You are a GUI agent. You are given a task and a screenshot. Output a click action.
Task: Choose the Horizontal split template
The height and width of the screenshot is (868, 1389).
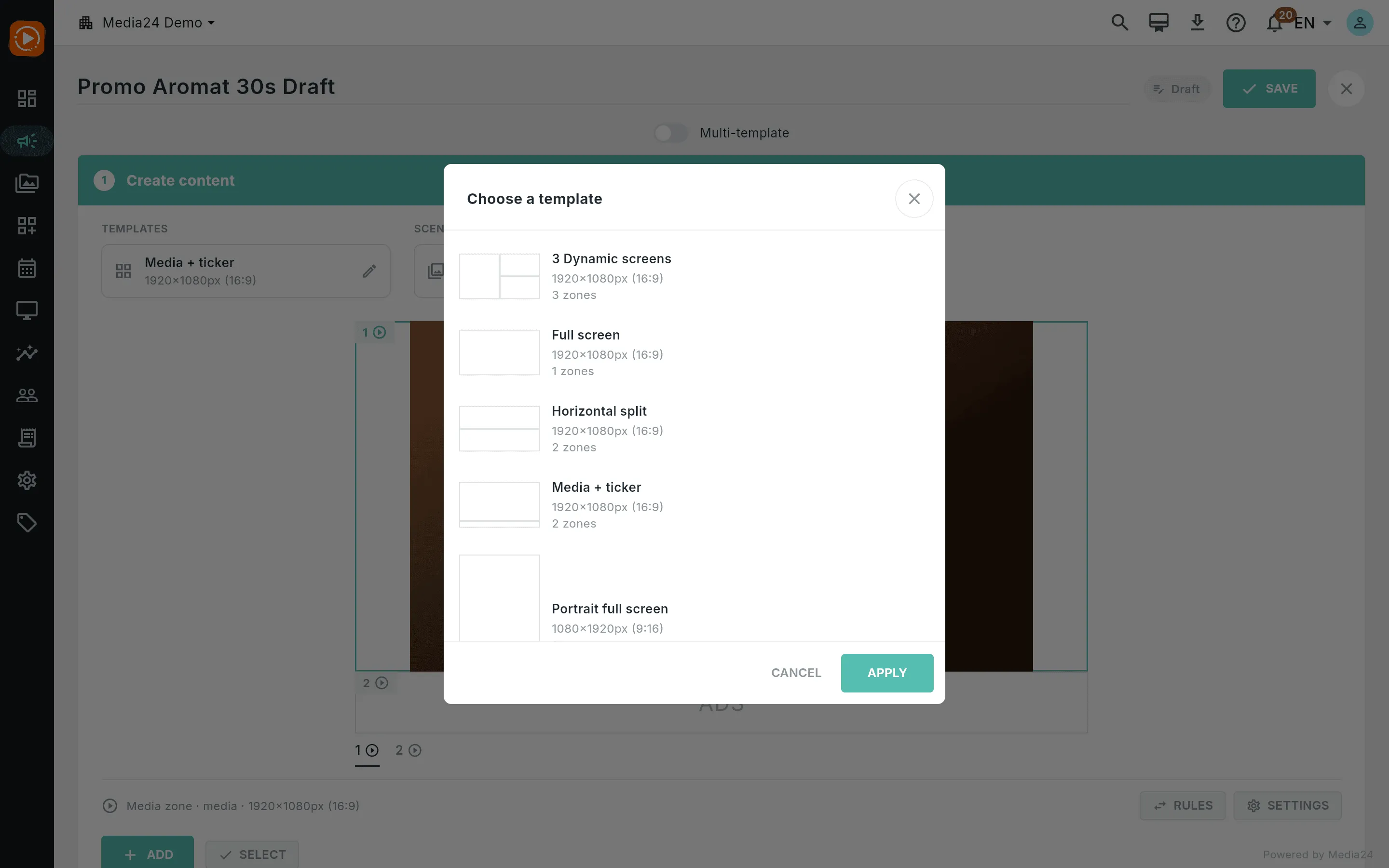[694, 429]
